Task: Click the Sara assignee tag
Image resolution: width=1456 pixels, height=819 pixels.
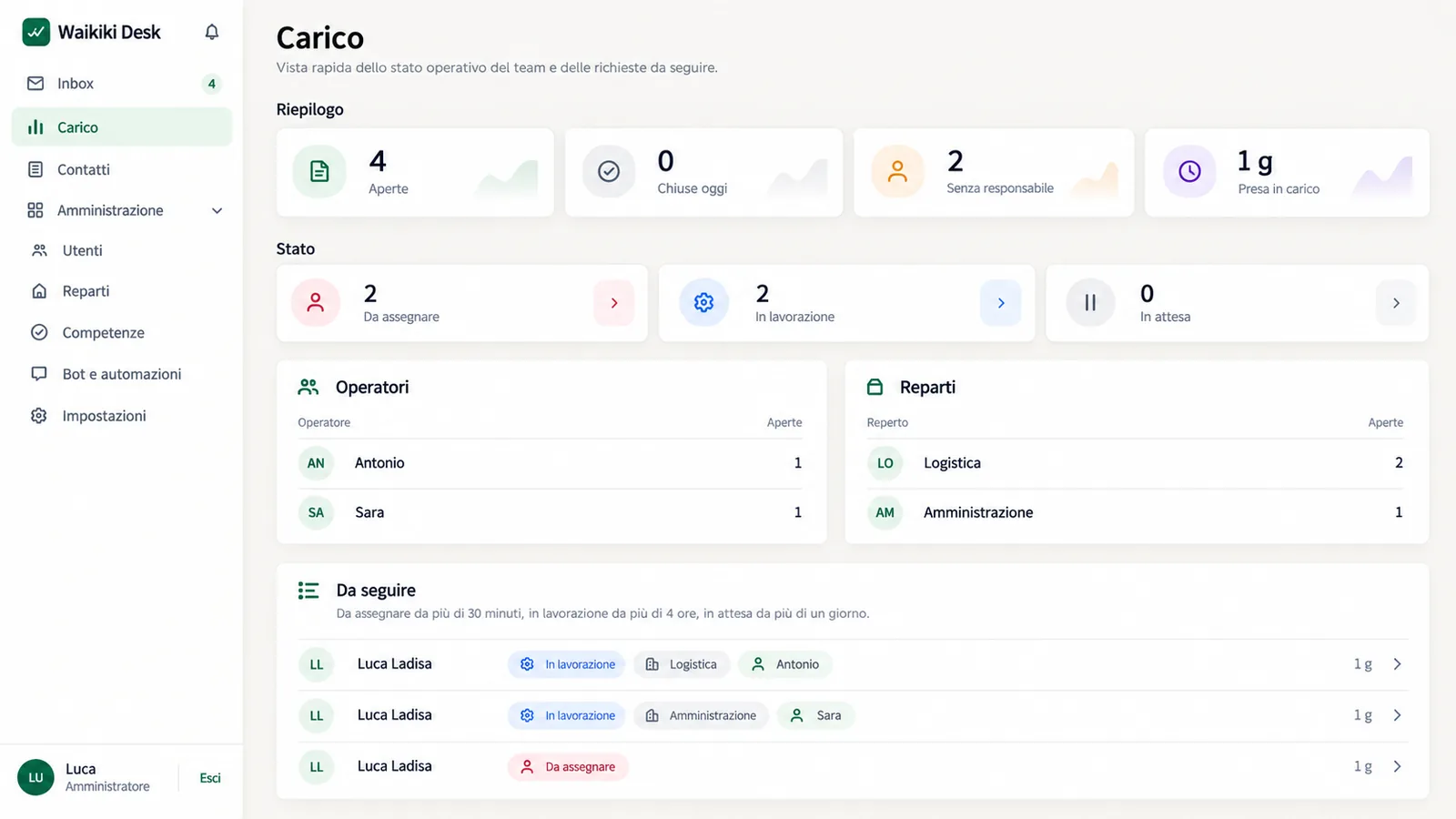Action: 815,715
